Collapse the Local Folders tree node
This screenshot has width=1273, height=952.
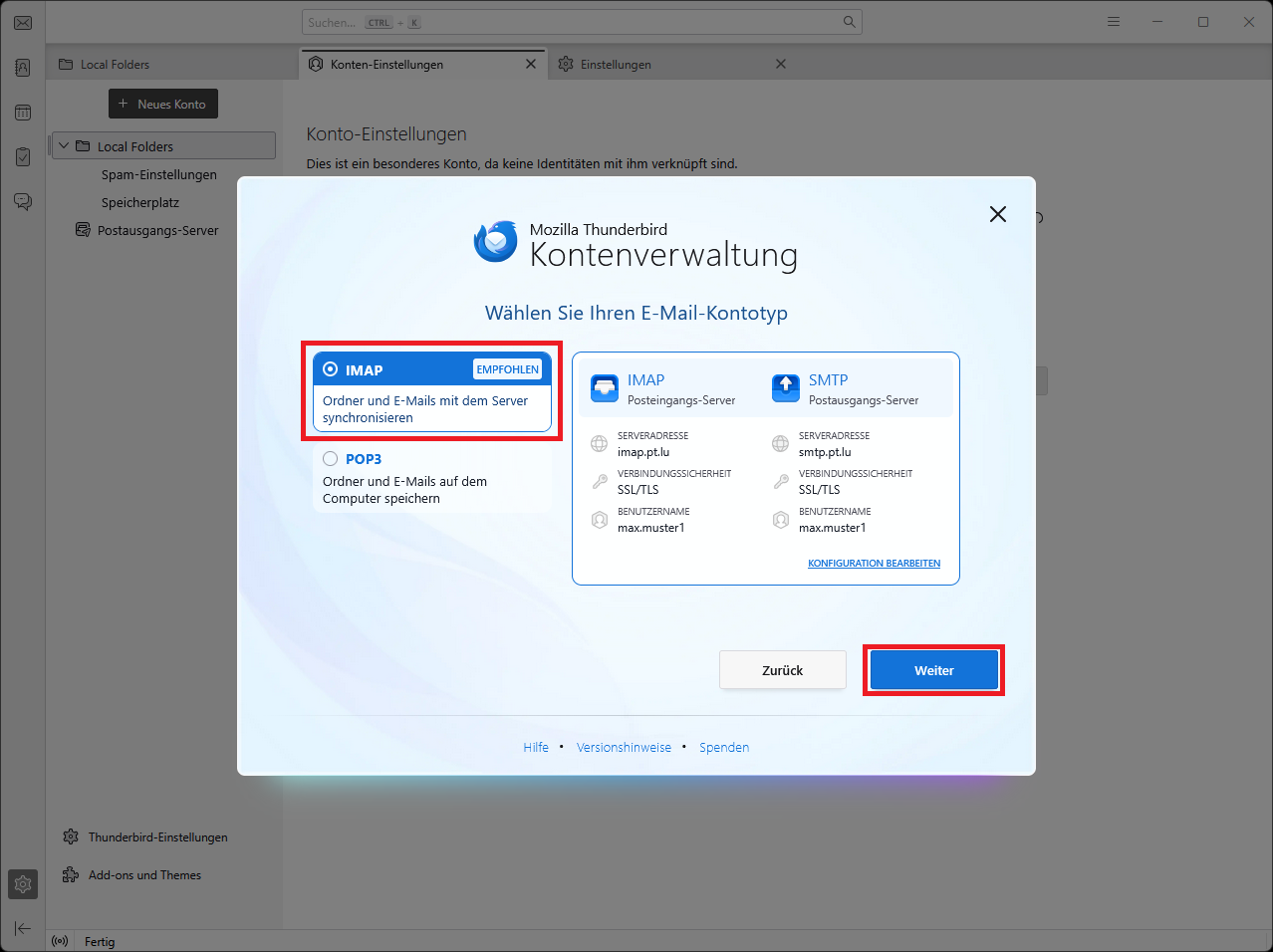(x=64, y=146)
